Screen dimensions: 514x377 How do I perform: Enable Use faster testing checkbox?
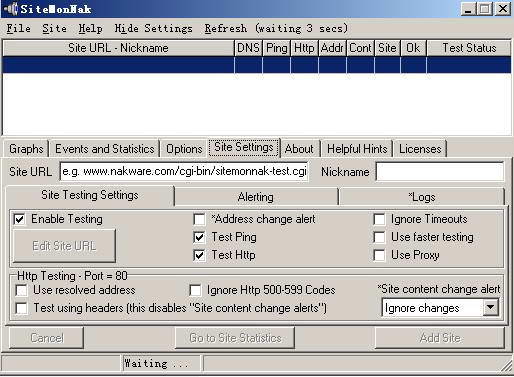[x=379, y=237]
